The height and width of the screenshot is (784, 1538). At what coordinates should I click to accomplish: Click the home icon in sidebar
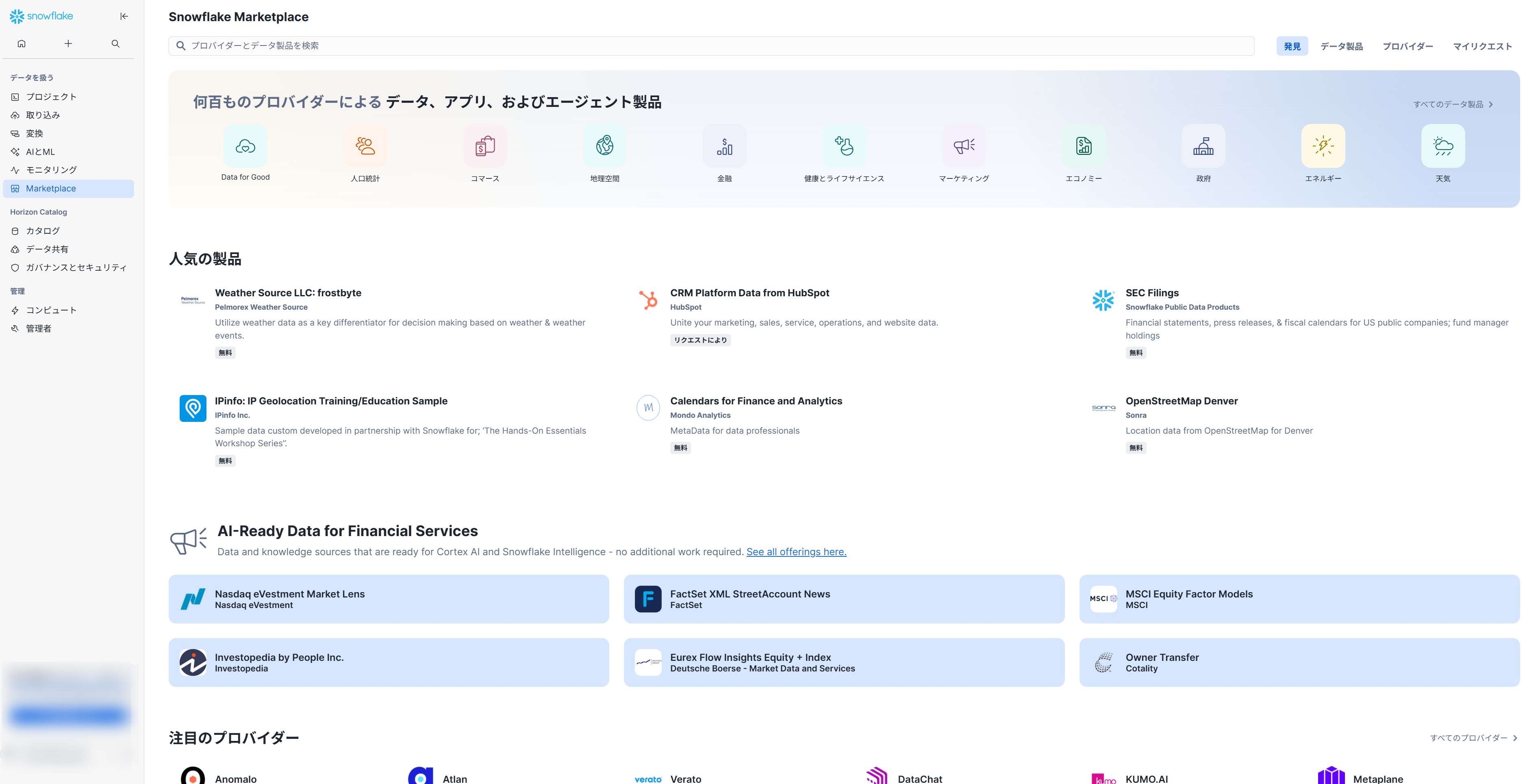[22, 43]
